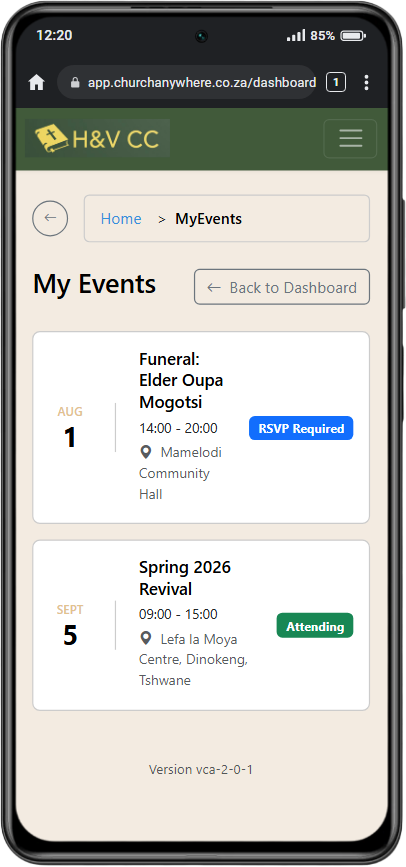This screenshot has width=406, height=867.
Task: Select the SEPT 5 date block
Action: coord(70,626)
